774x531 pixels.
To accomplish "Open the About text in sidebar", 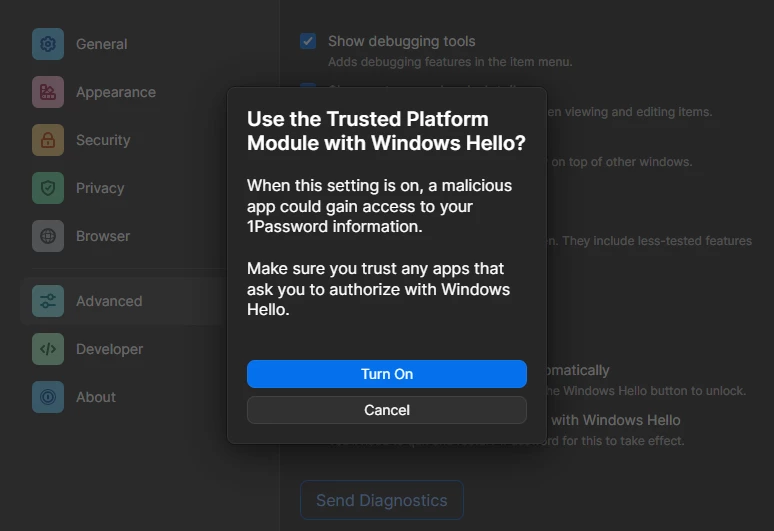I will [96, 397].
